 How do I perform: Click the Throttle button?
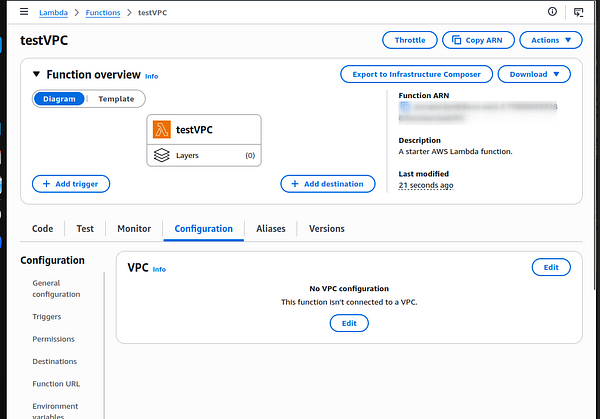coord(409,40)
